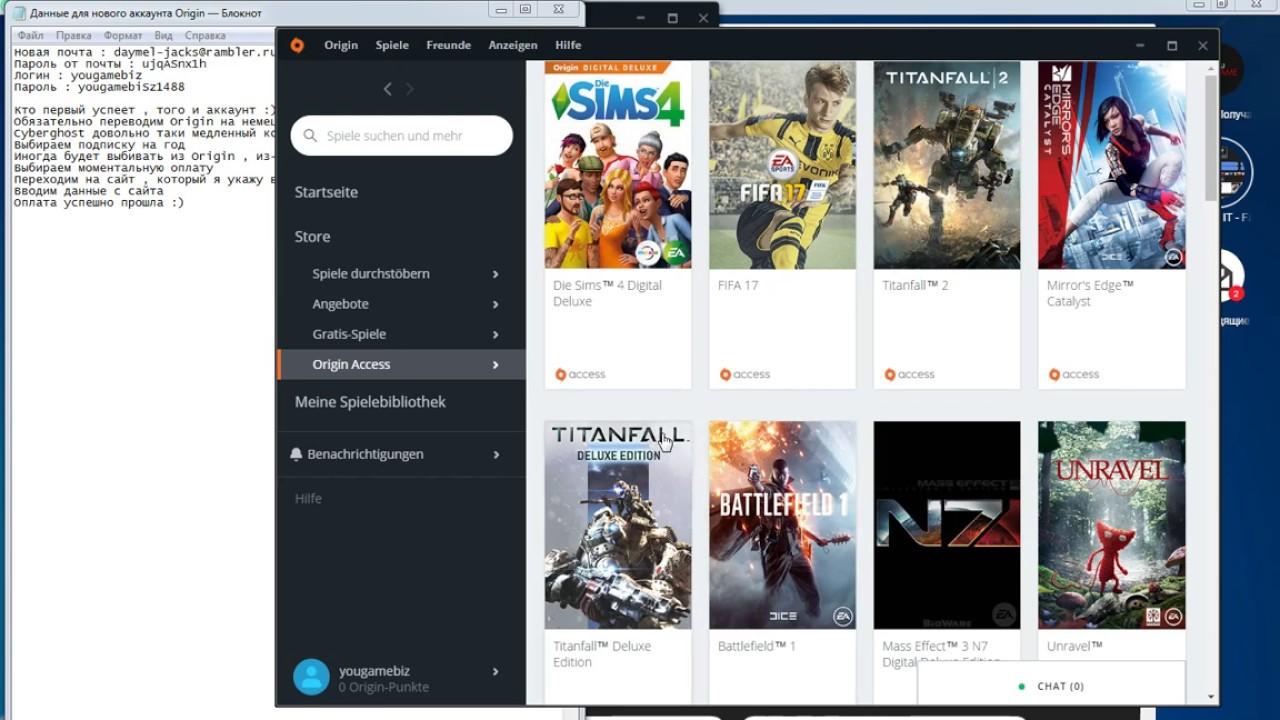
Task: Click the search magnifier icon
Action: click(310, 136)
